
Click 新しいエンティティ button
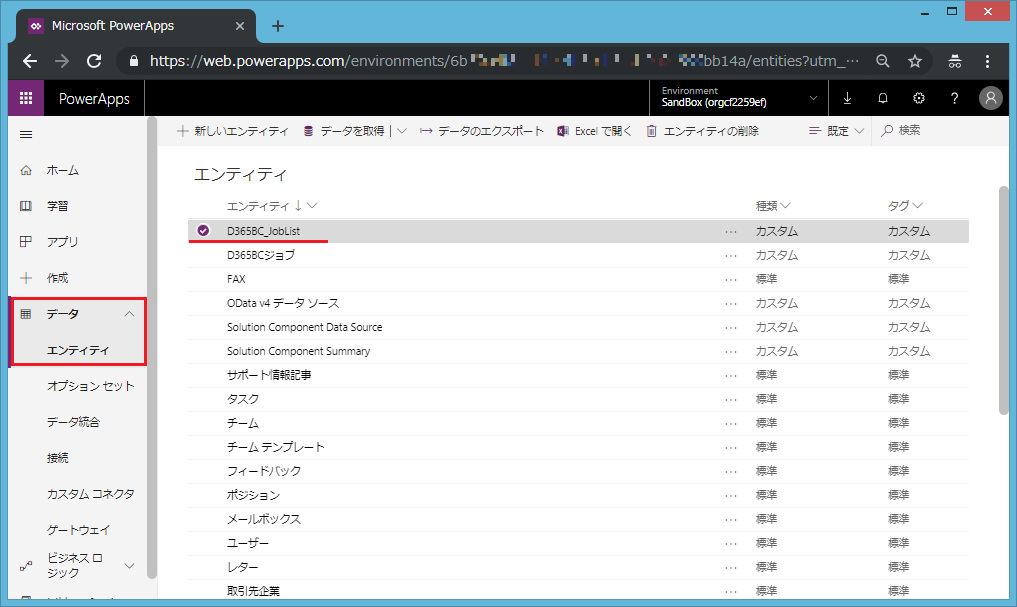(x=233, y=131)
